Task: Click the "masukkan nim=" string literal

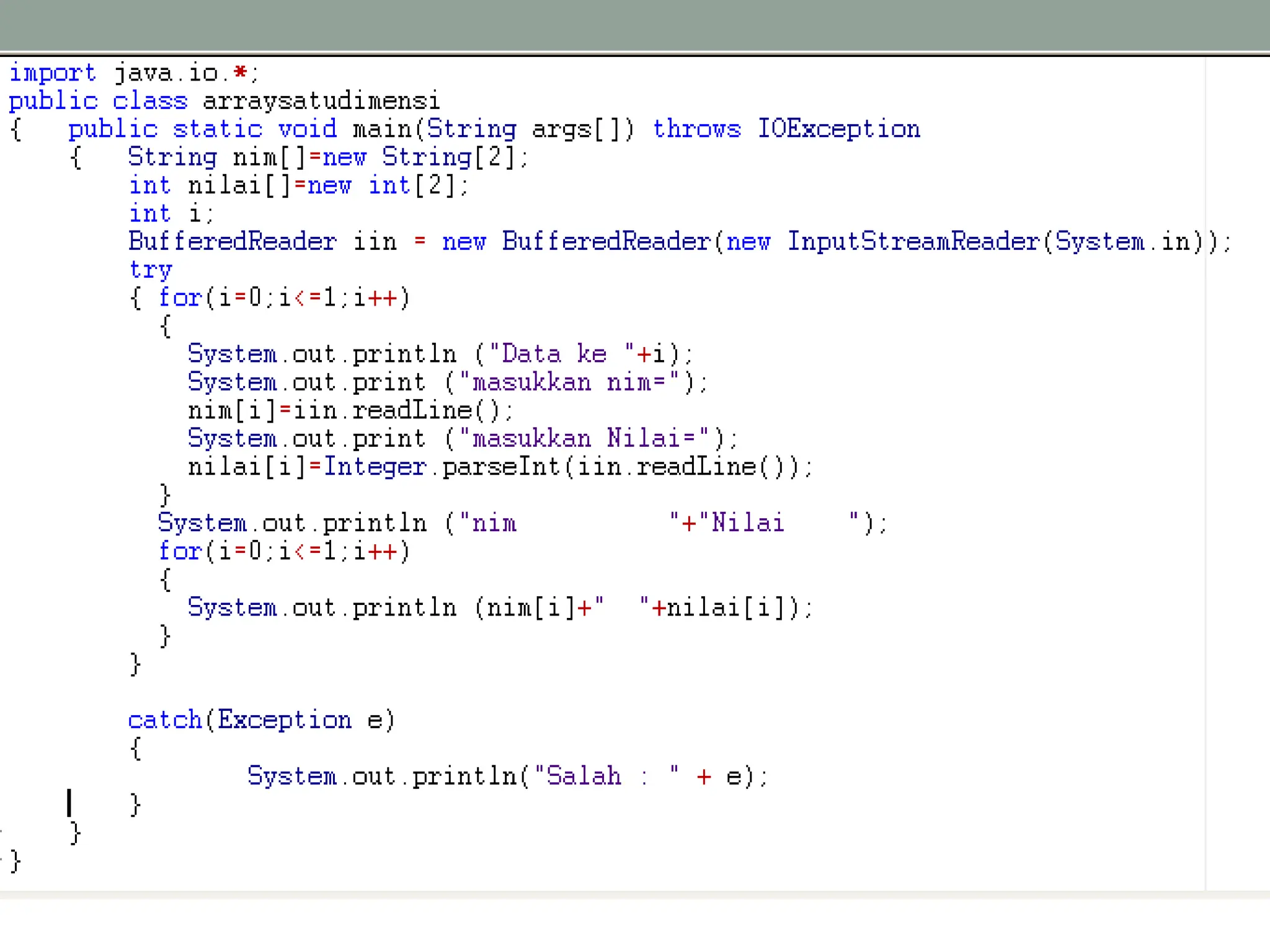Action: (569, 382)
